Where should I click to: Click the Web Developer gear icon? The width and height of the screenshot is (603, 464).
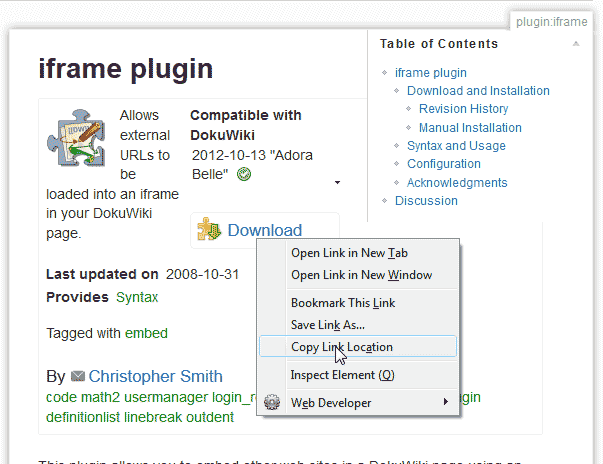pyautogui.click(x=272, y=402)
